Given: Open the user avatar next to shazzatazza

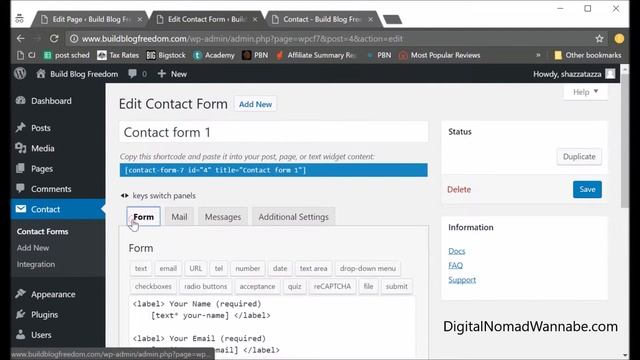Looking at the screenshot, I should tap(610, 74).
